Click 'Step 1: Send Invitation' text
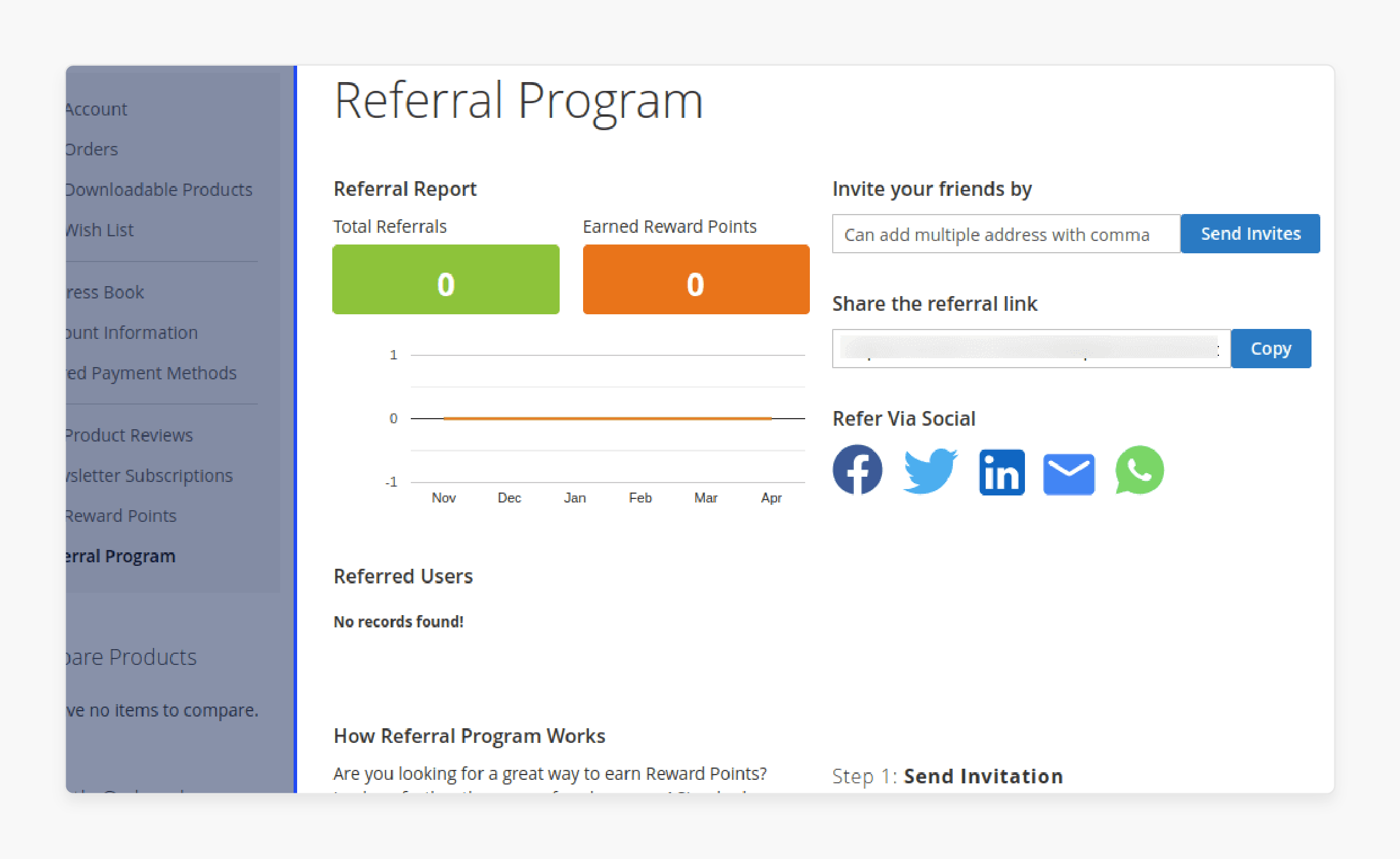This screenshot has height=859, width=1400. 948,776
